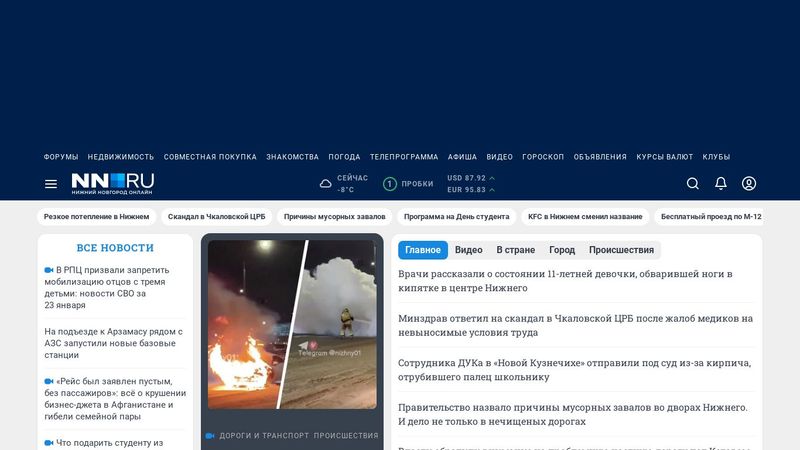The height and width of the screenshot is (450, 800).
Task: Open news 'Что подарить студенту'
Action: point(104,443)
